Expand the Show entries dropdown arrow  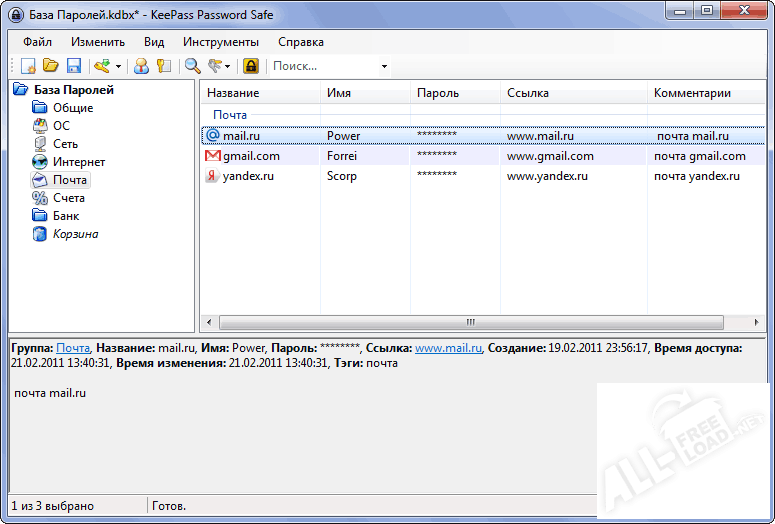pos(228,67)
